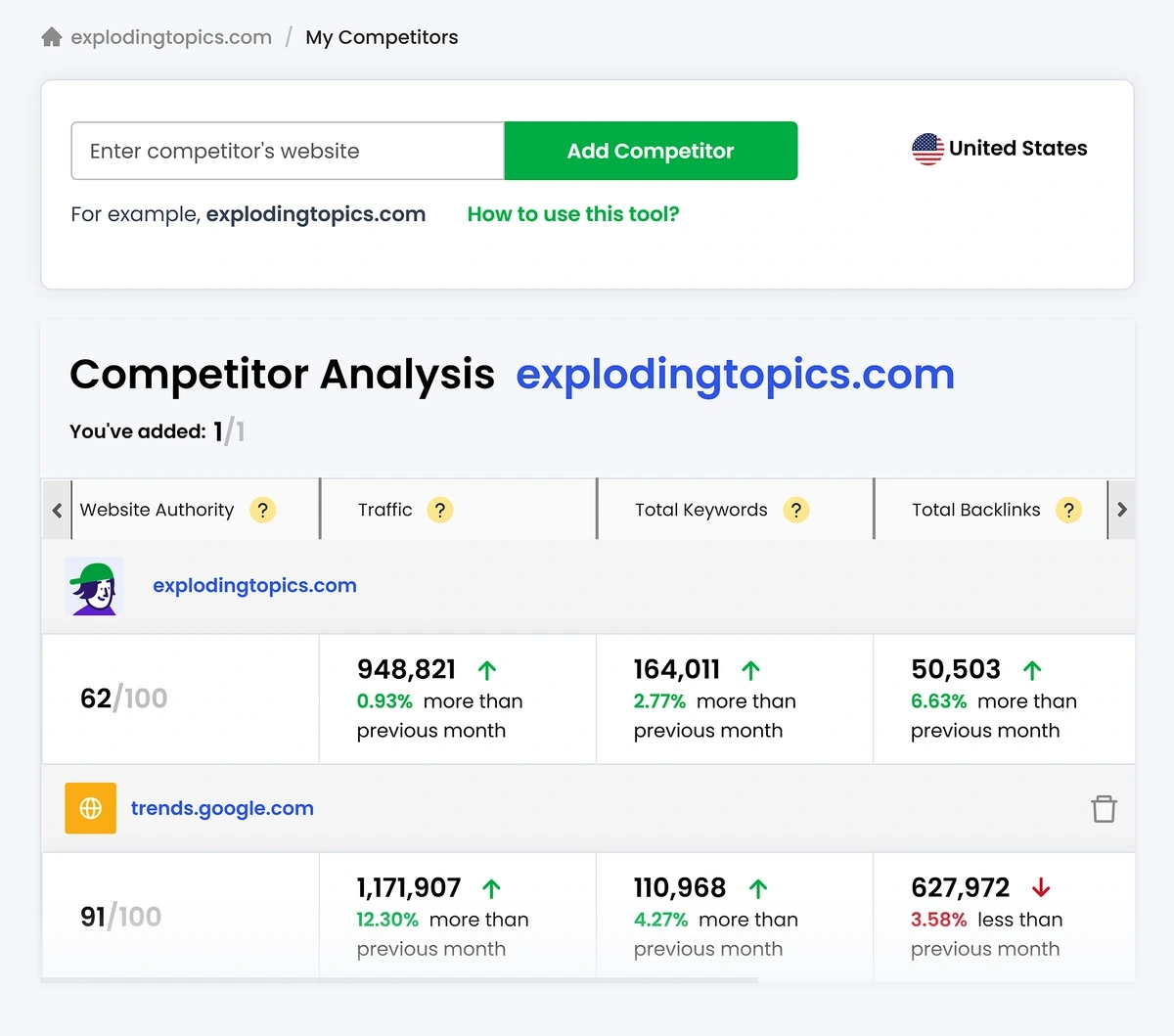Click the Add Competitor button

[651, 151]
